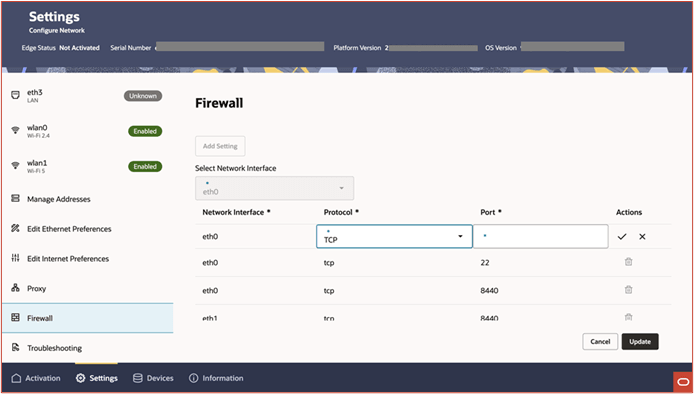Click the Activation home icon
694x394 pixels.
tap(16, 378)
